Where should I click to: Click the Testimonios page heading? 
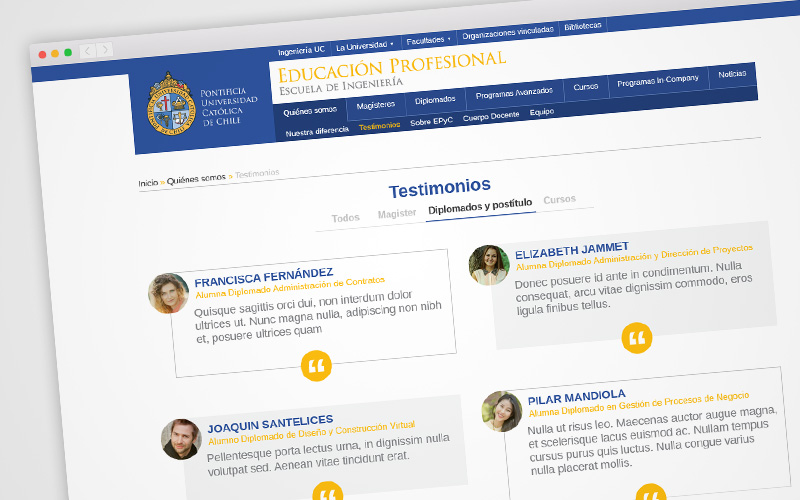click(439, 187)
